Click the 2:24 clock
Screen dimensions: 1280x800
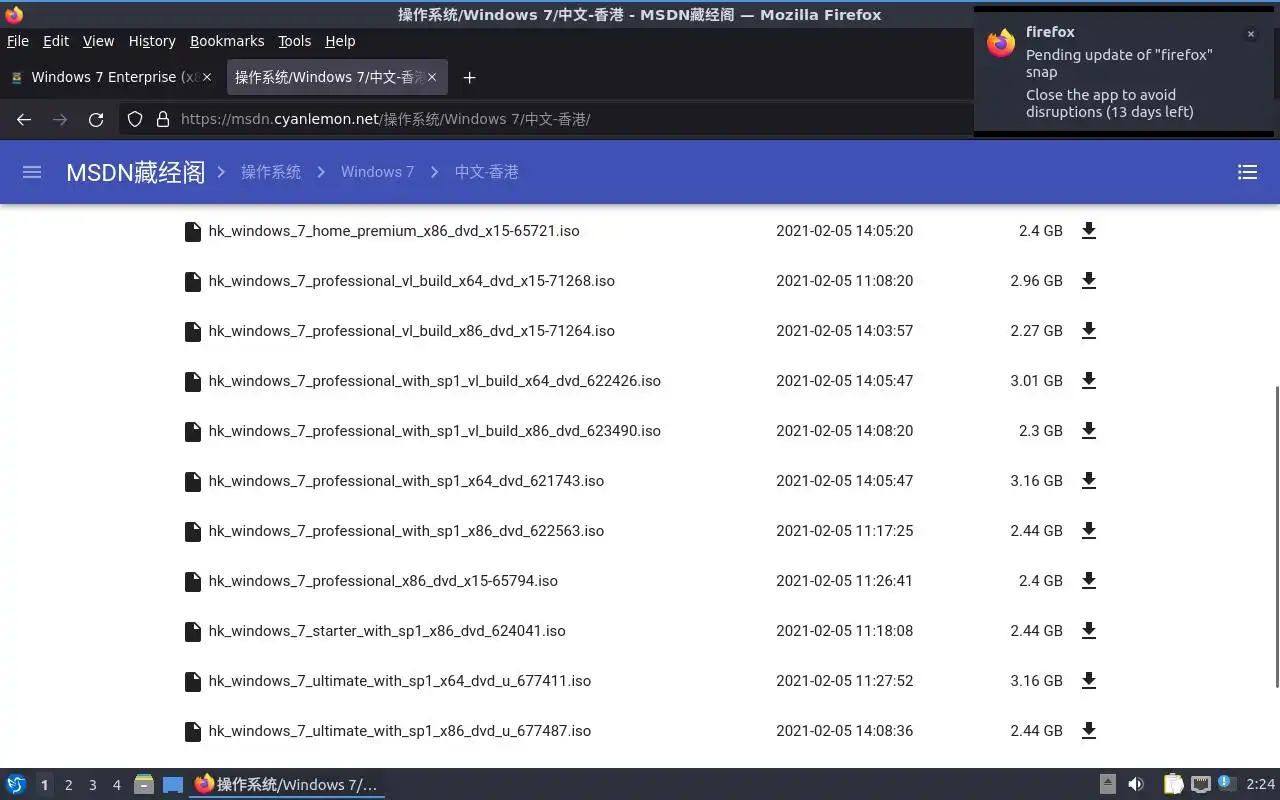click(x=1260, y=785)
